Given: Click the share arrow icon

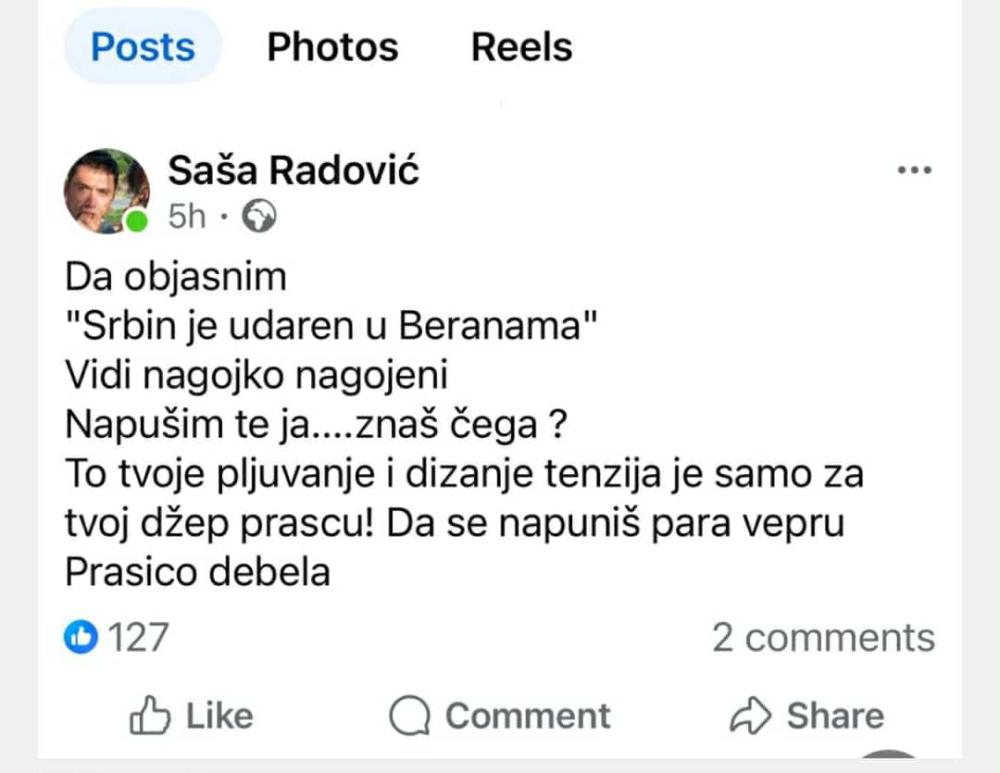Looking at the screenshot, I should [751, 716].
